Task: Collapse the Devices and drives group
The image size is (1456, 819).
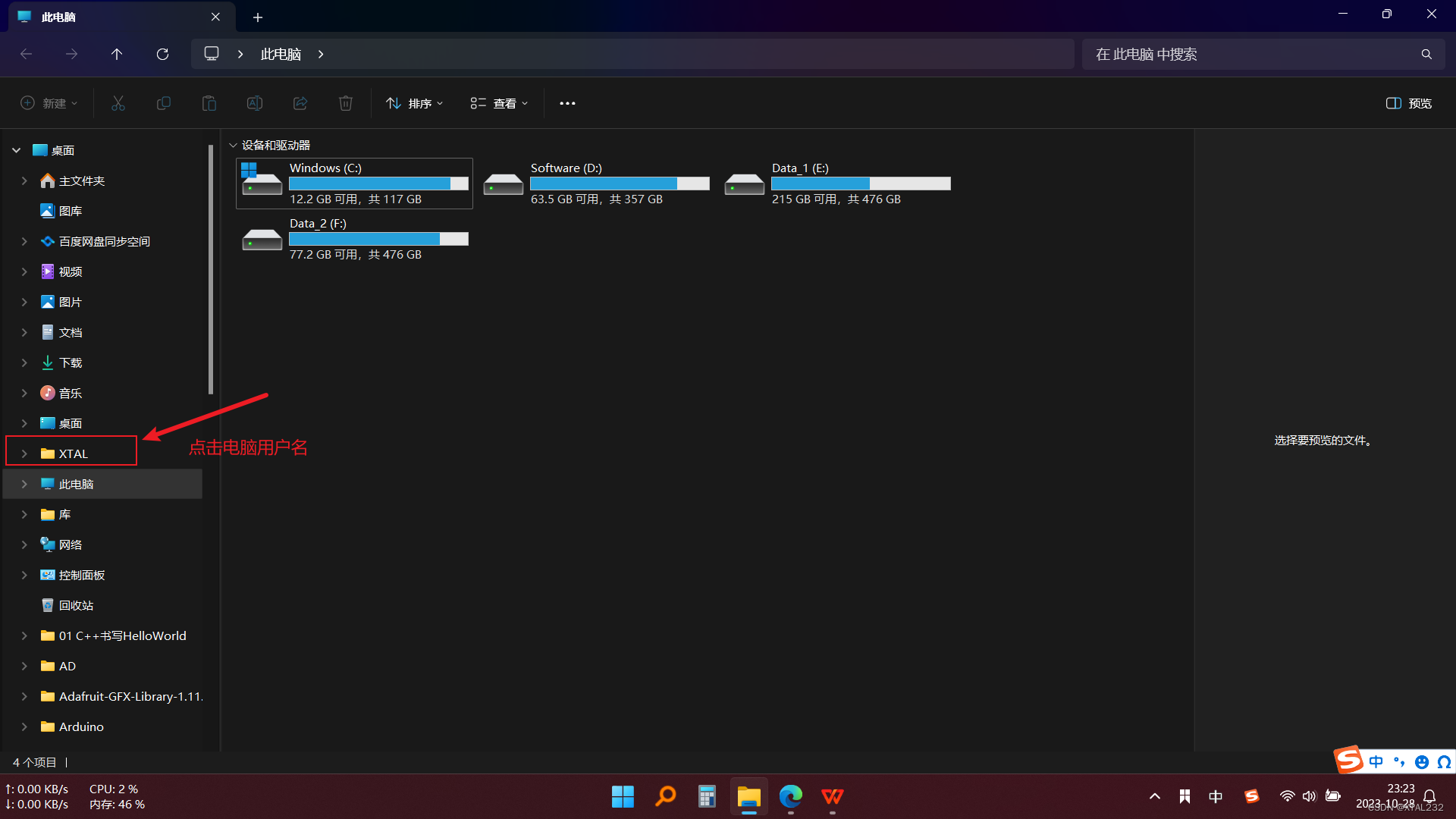Action: click(x=233, y=145)
